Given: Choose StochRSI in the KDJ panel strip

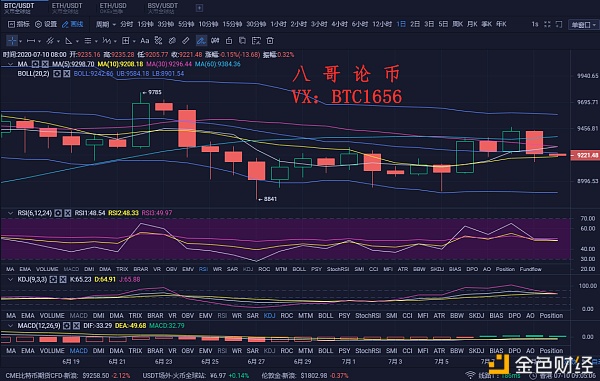Looking at the screenshot, I should coord(368,316).
